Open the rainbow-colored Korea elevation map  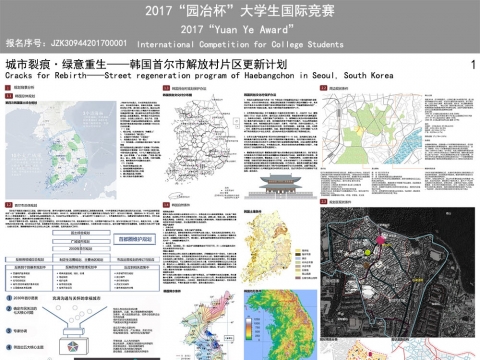tap(281, 325)
